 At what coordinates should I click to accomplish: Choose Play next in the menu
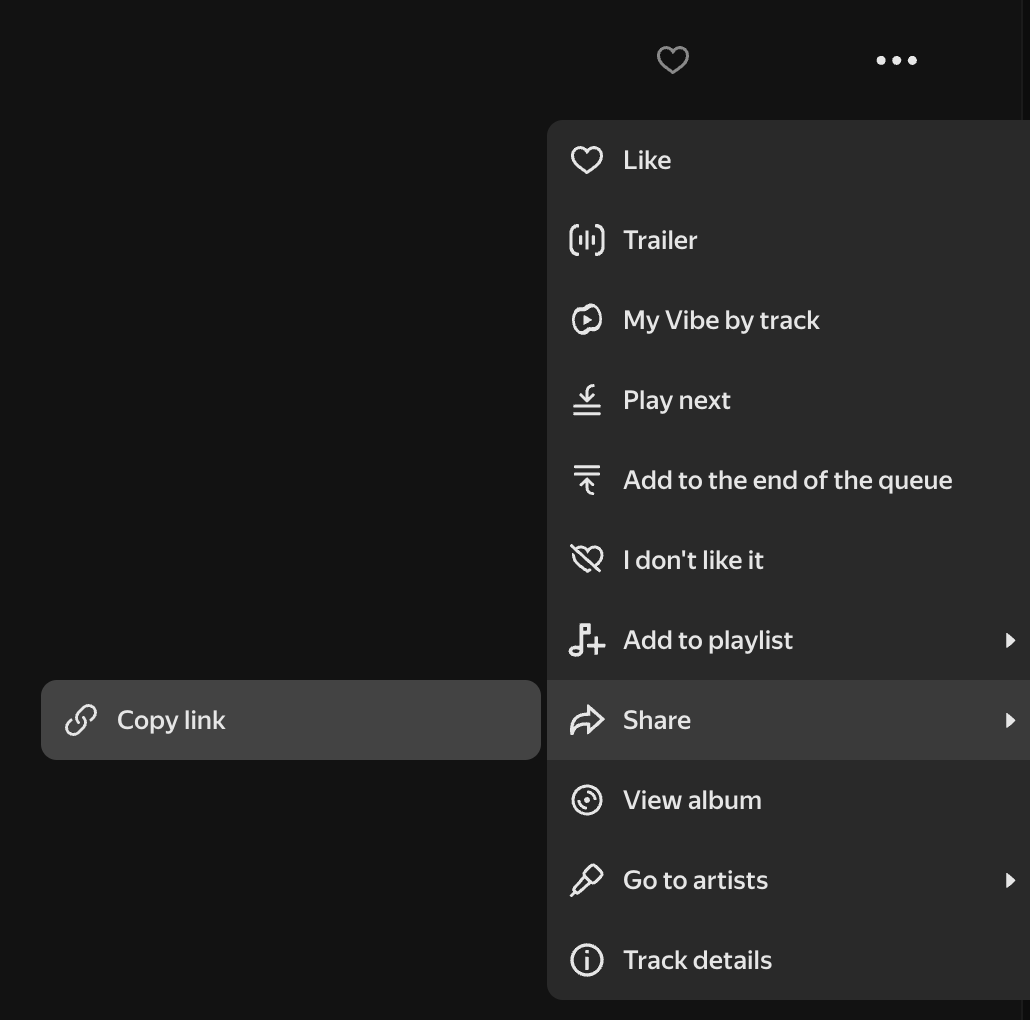coord(788,400)
